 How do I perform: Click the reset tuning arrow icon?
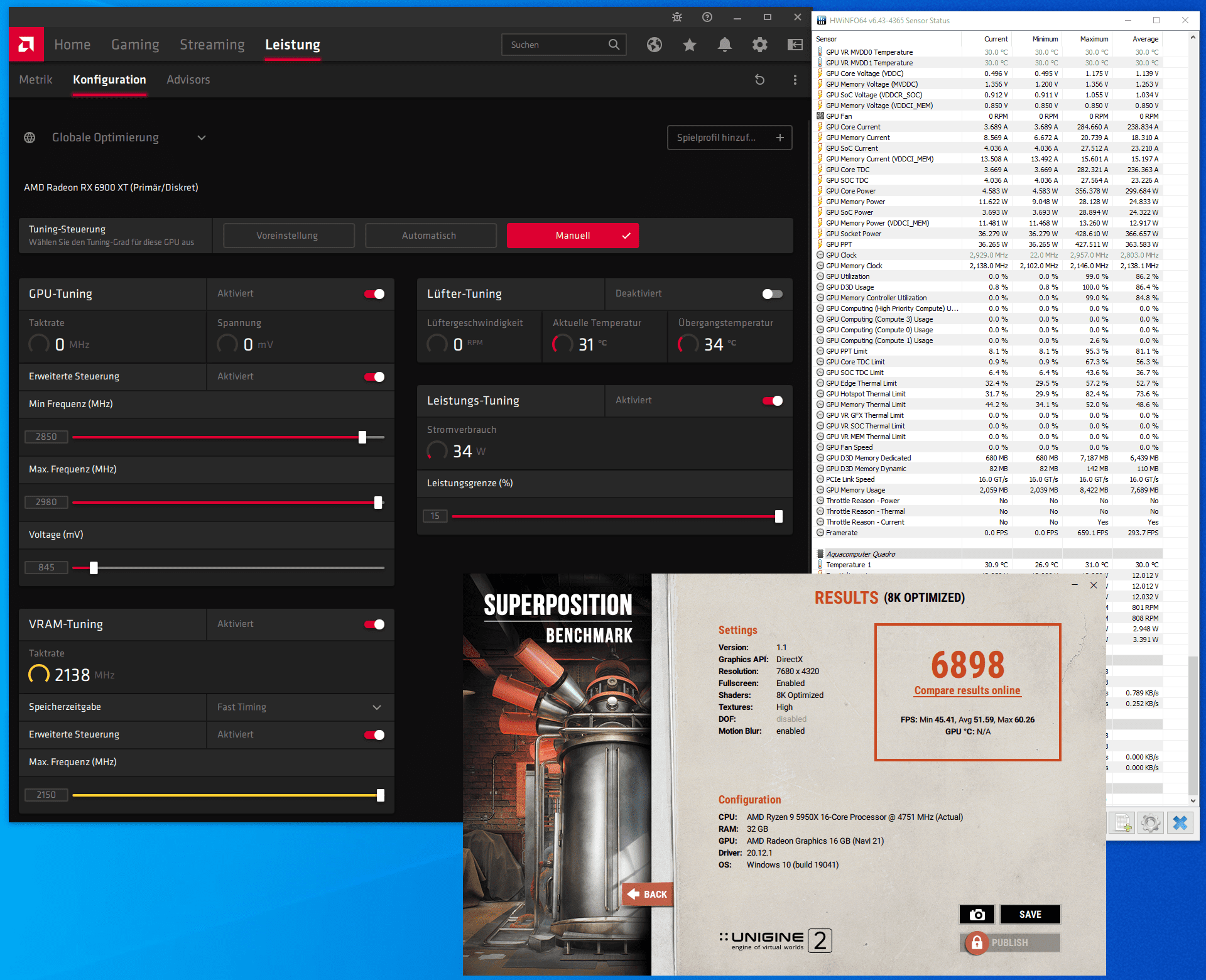coord(760,80)
